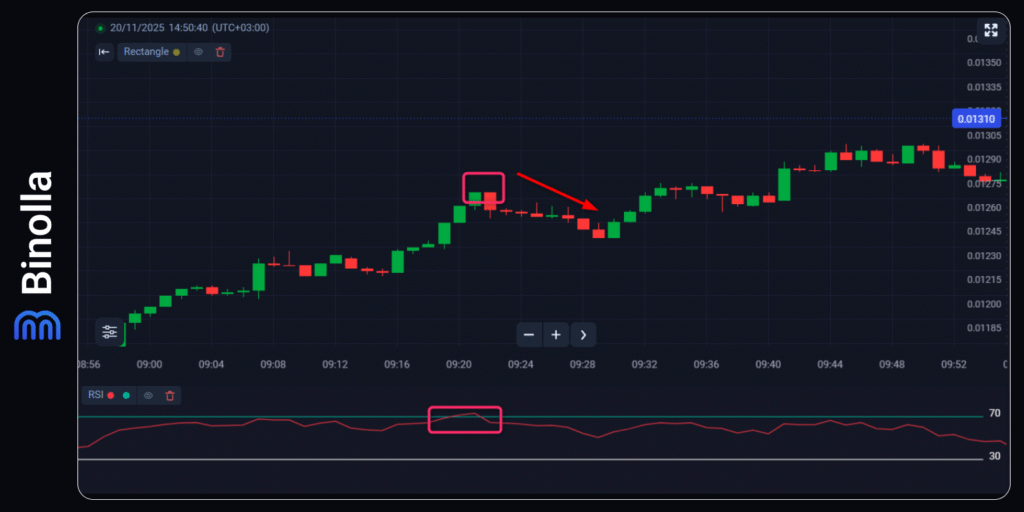Zoom in the chart with plus
1024x512 pixels.
556,334
